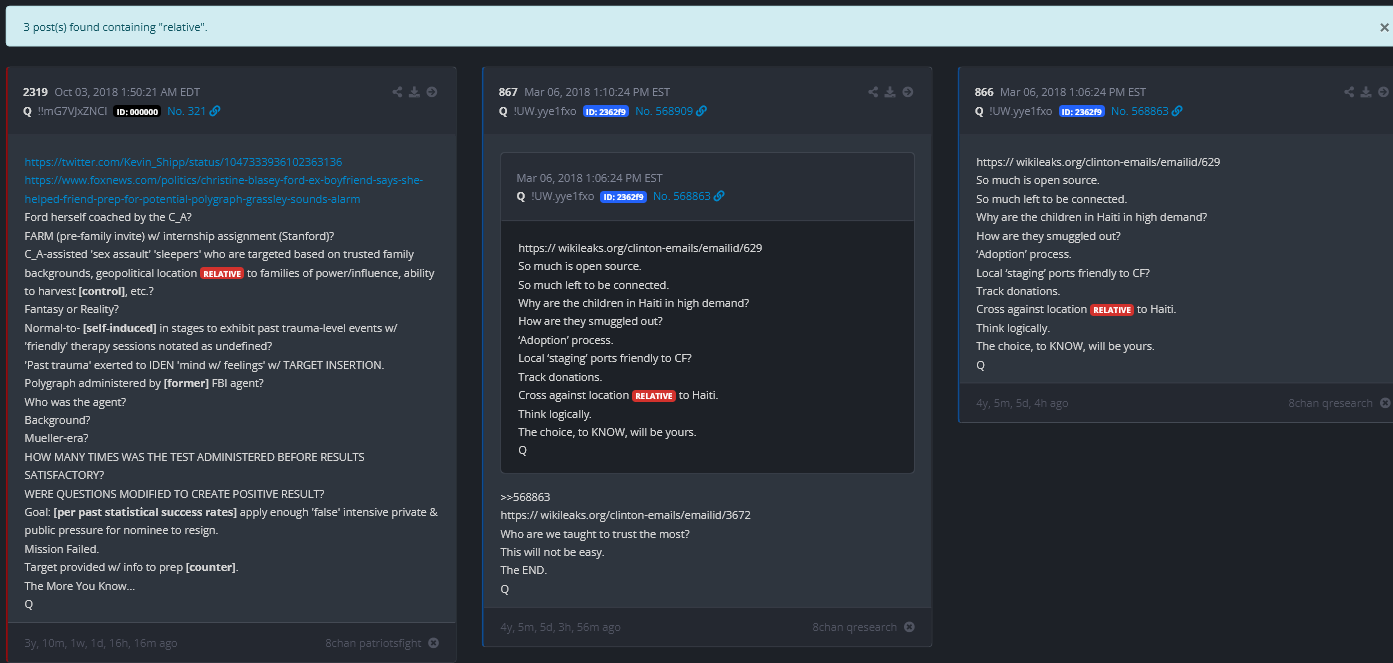Click '8chan qresearch' in post 867's footer
The width and height of the screenshot is (1393, 663).
point(855,627)
